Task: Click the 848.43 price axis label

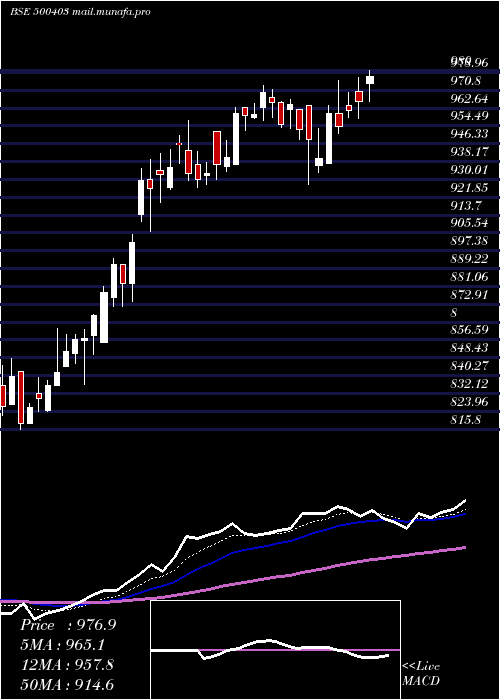Action: pos(469,348)
